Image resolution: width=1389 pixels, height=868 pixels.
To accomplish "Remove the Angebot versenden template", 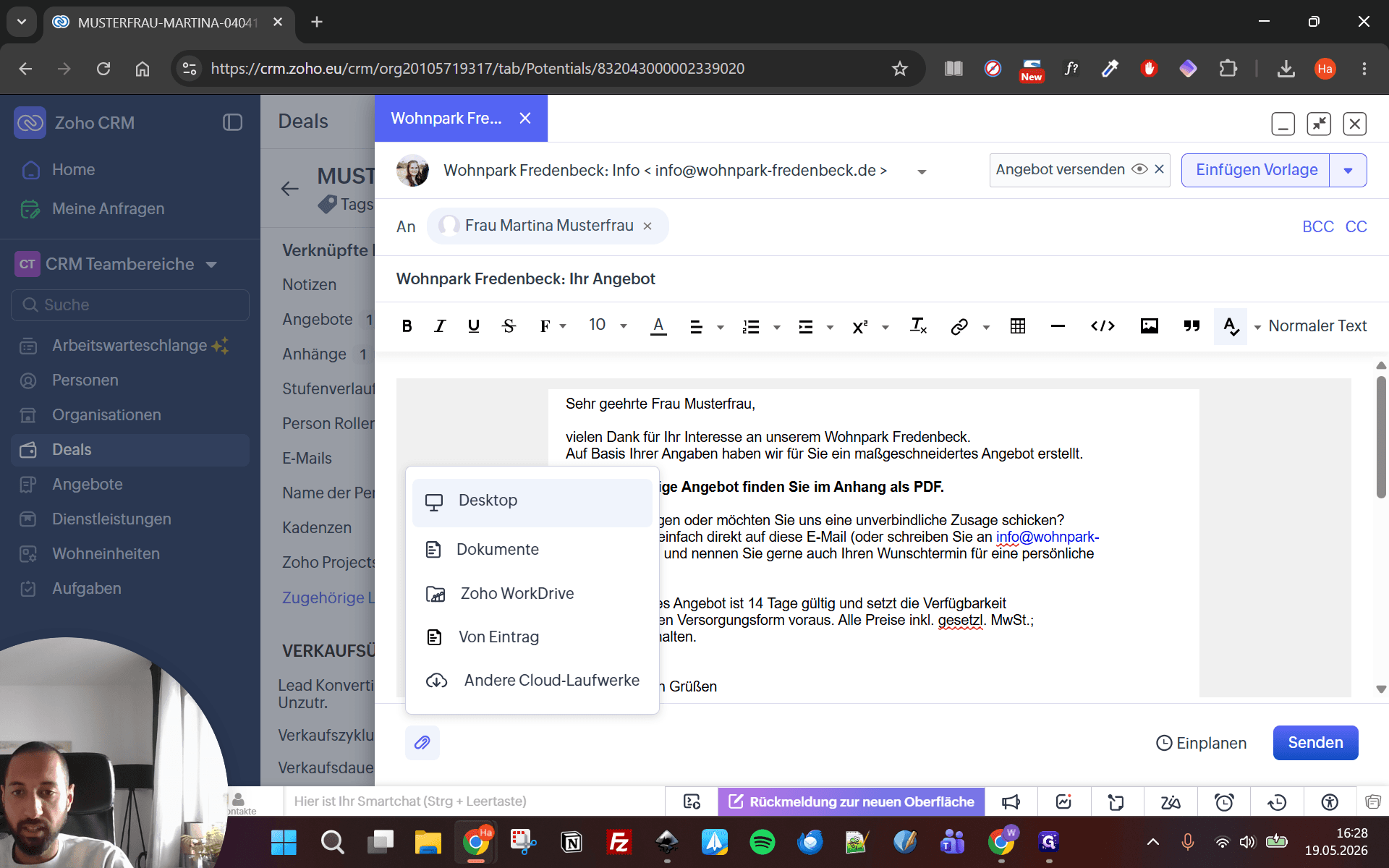I will pos(1159,169).
